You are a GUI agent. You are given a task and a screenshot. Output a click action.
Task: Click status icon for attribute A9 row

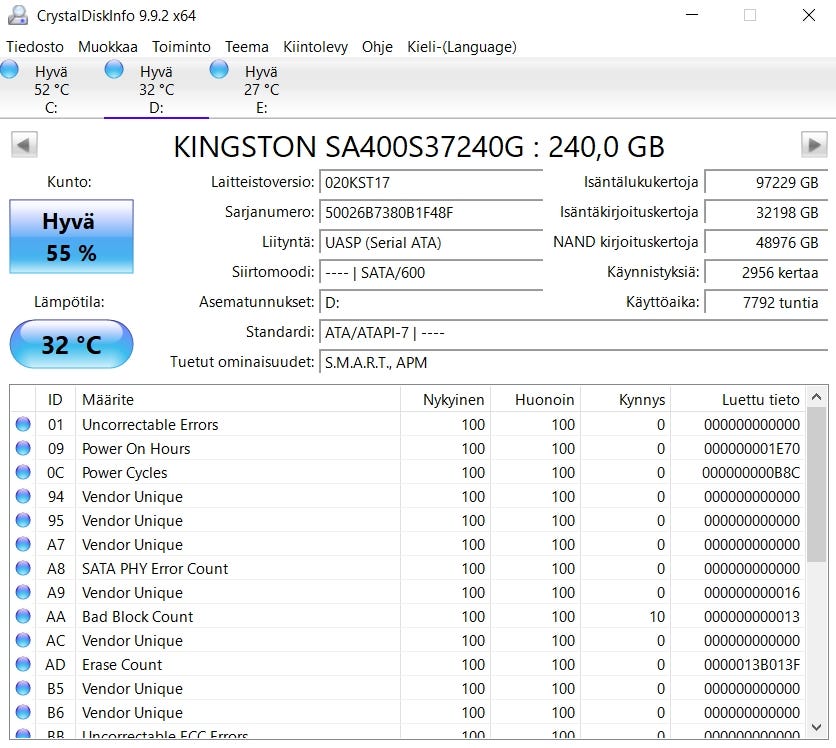click(x=23, y=592)
